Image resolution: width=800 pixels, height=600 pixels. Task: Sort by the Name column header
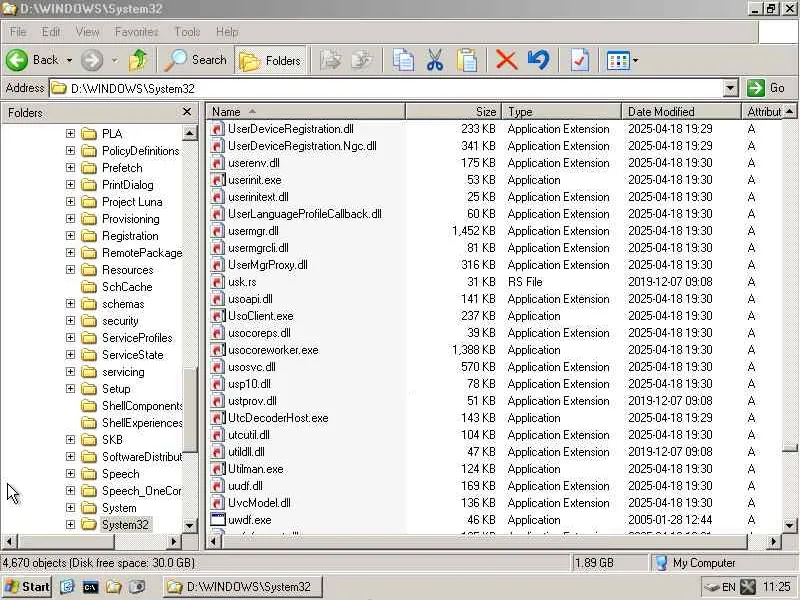click(x=305, y=112)
